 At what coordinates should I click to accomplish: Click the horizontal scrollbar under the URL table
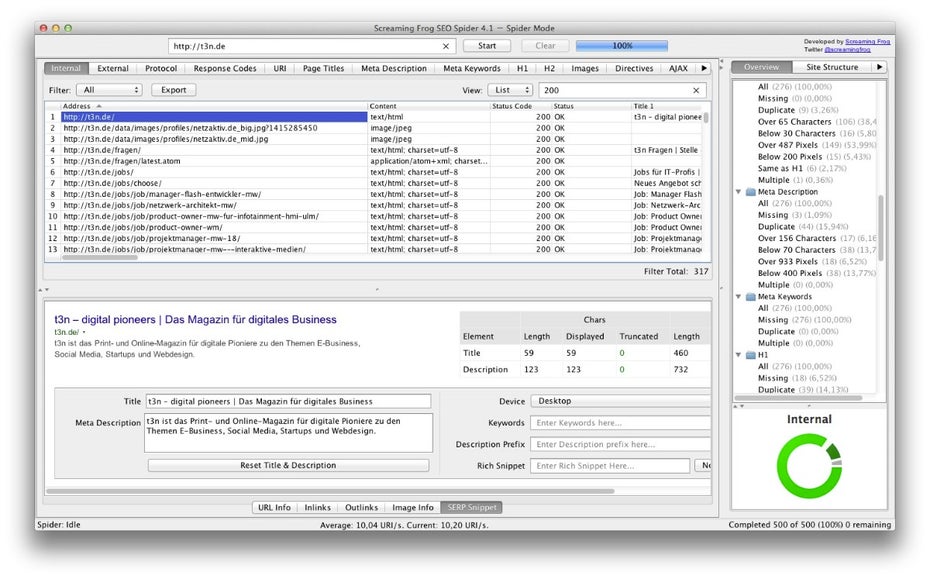[100, 257]
